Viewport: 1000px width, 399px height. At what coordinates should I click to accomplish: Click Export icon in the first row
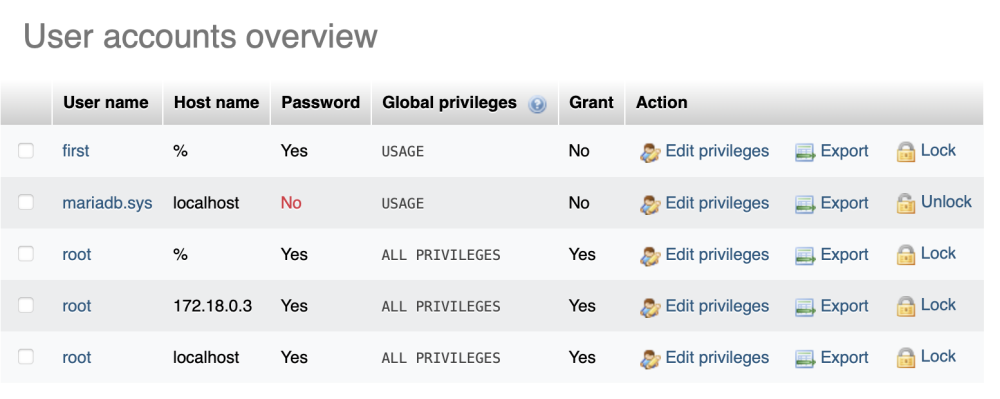[805, 152]
